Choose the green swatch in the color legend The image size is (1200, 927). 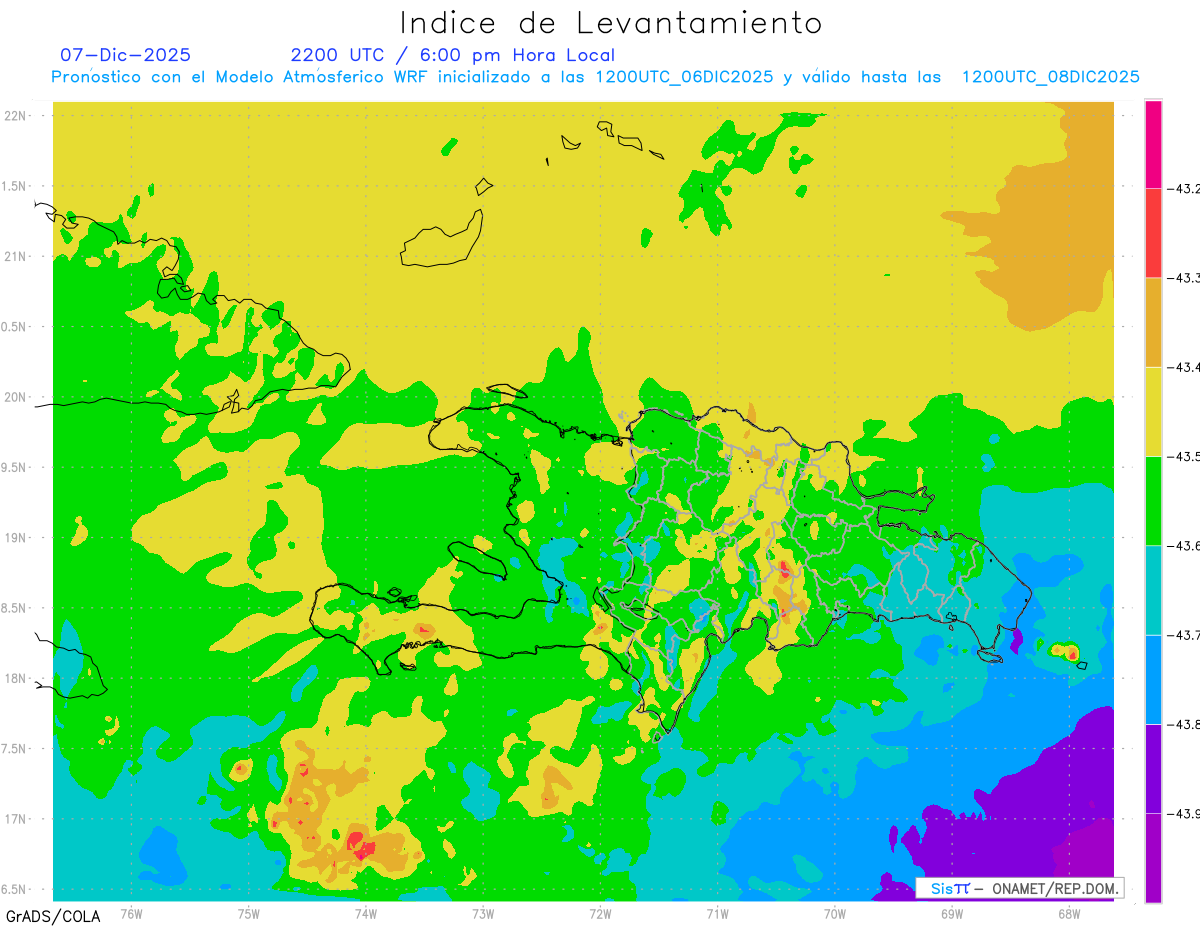point(1153,501)
